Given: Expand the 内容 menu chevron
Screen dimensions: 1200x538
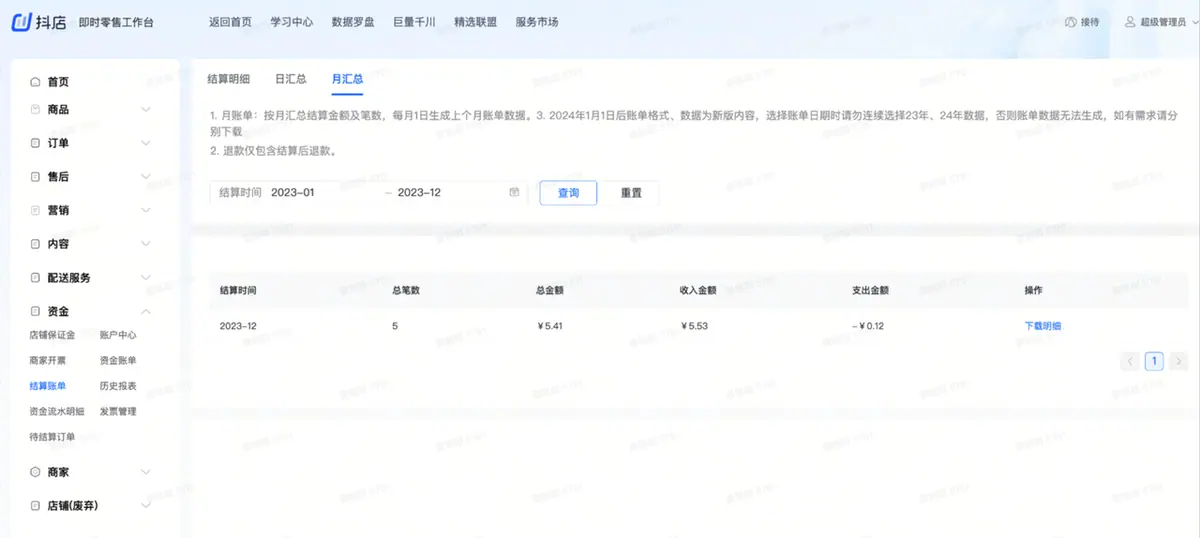Looking at the screenshot, I should pyautogui.click(x=146, y=244).
